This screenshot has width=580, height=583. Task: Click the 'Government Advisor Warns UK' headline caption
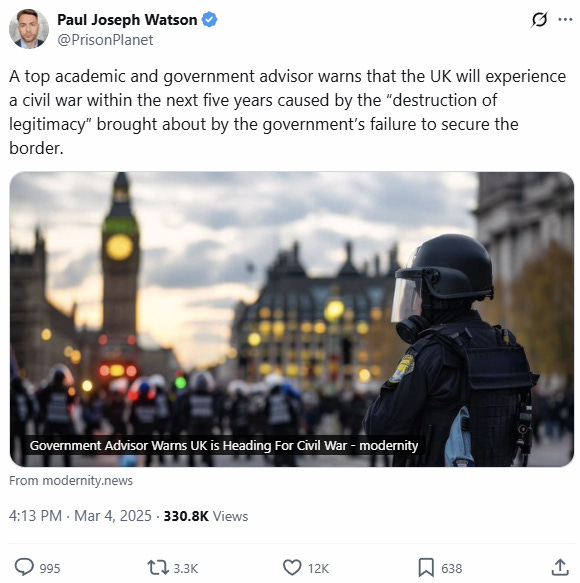(224, 445)
